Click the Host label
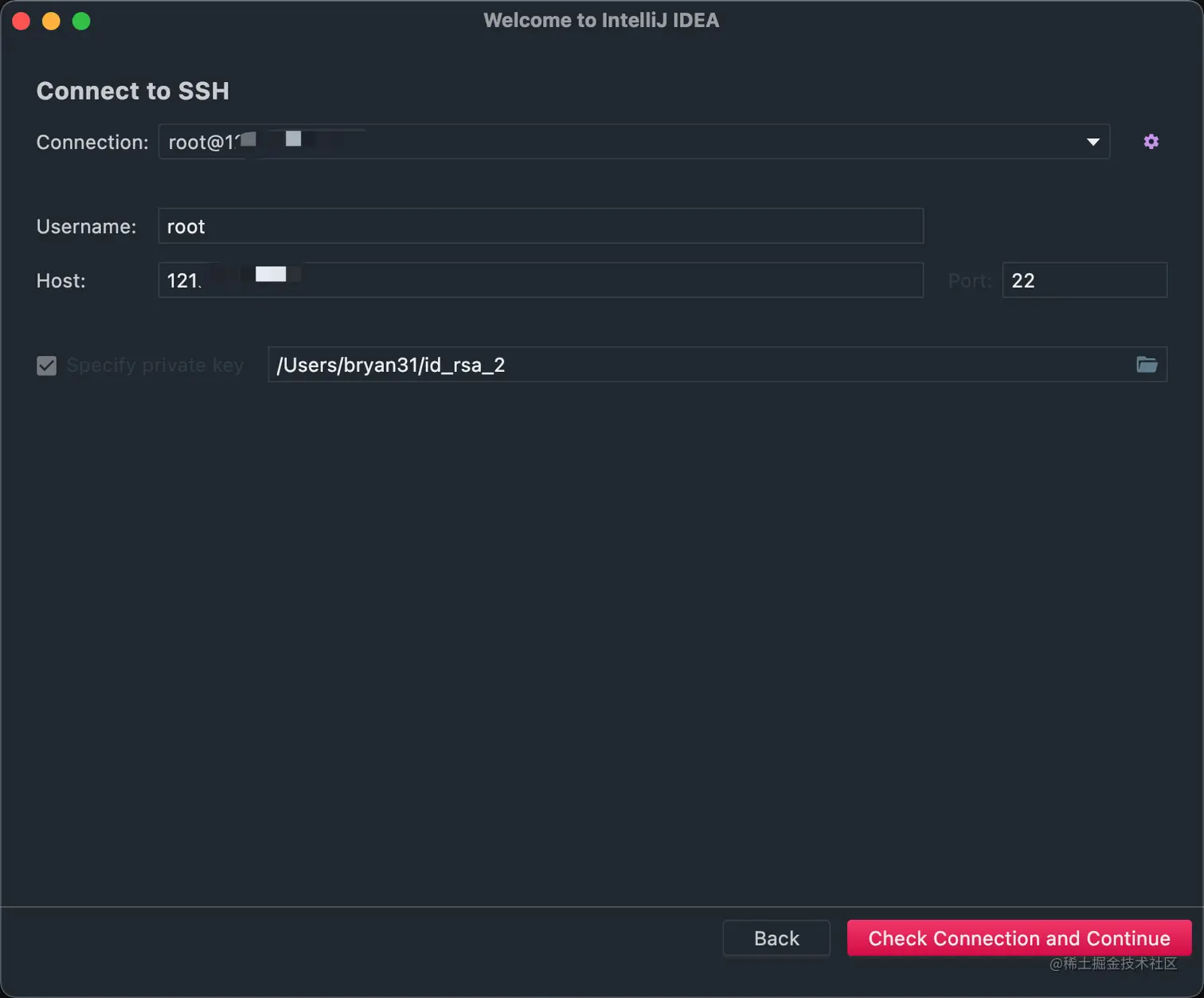 tap(61, 280)
